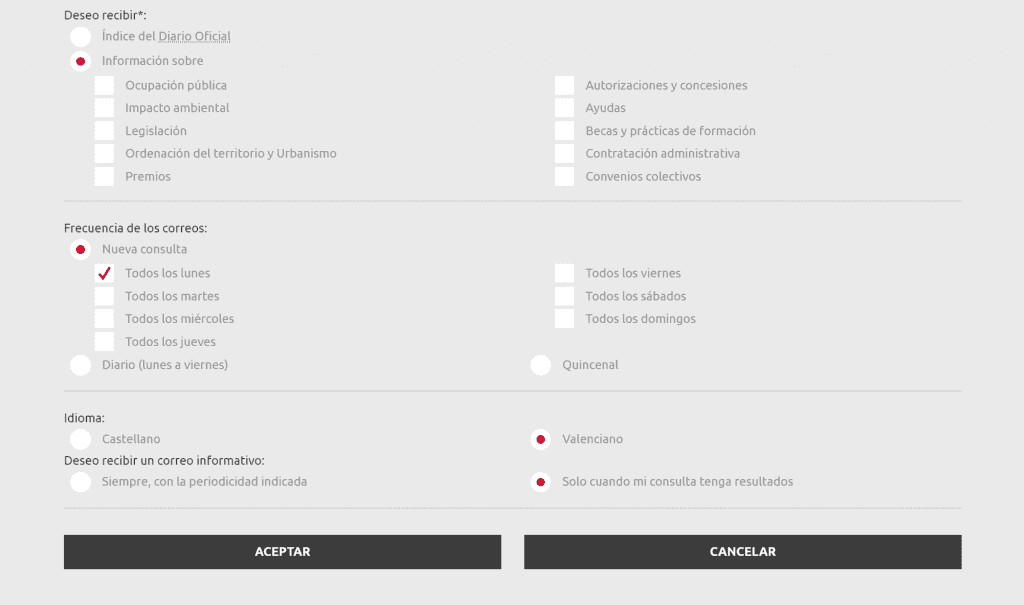Screen dimensions: 1024x605
Task: Check the Ayudas checkbox
Action: (x=564, y=108)
